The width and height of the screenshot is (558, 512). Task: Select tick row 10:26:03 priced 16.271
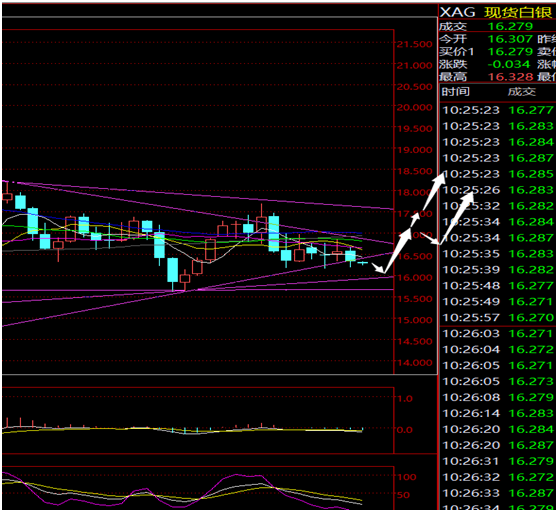pos(498,333)
